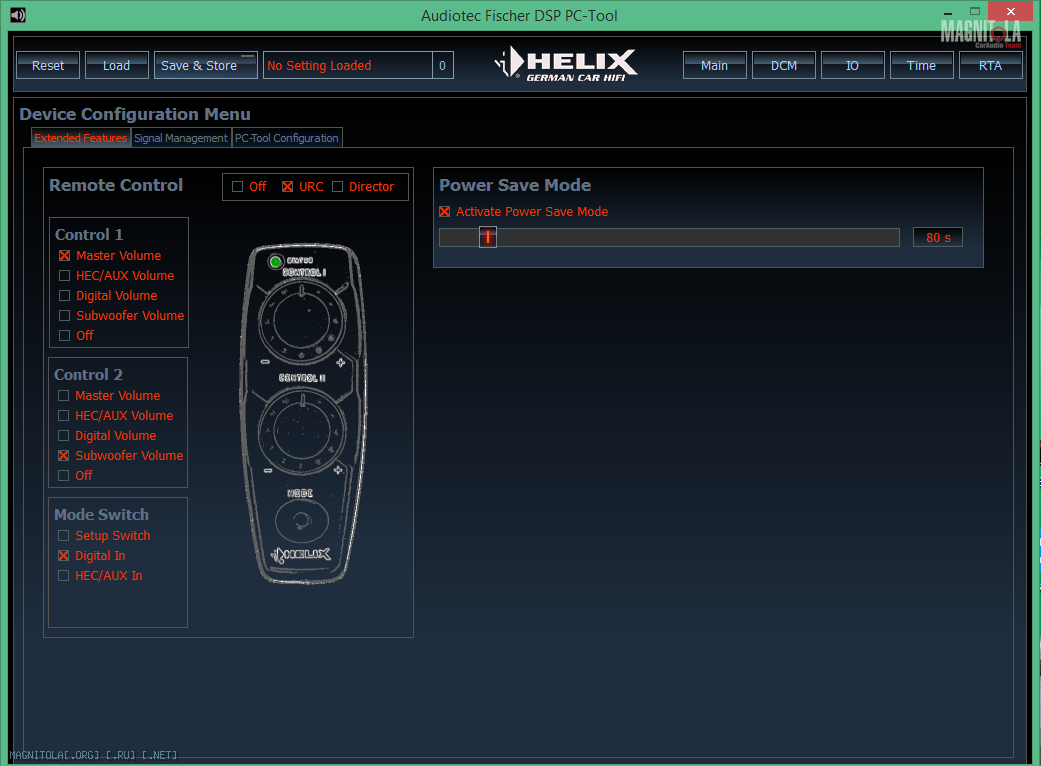1041x766 pixels.
Task: Click the Control 1 heading
Action: 89,234
